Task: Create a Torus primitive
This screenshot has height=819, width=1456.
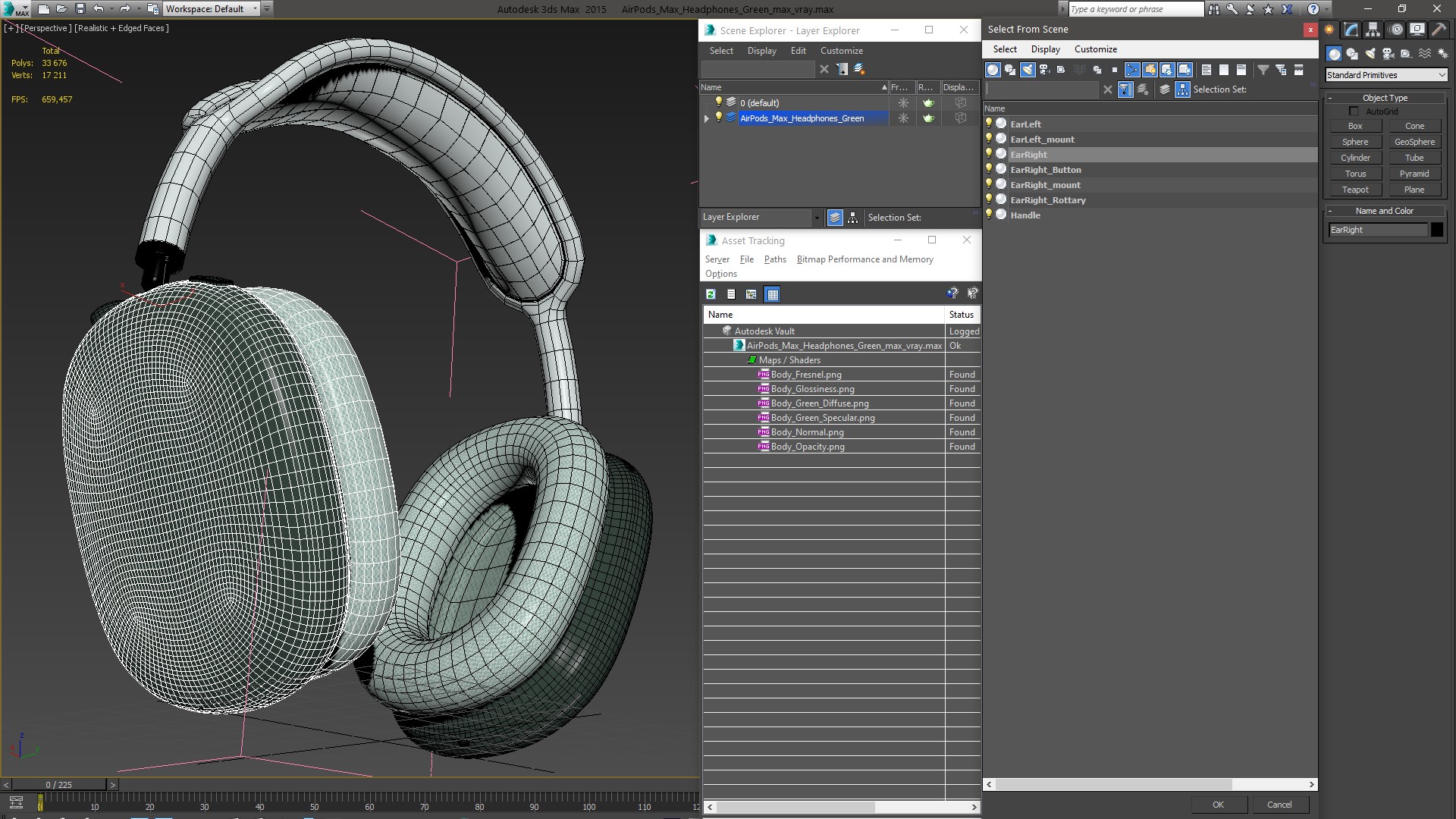Action: (x=1355, y=174)
